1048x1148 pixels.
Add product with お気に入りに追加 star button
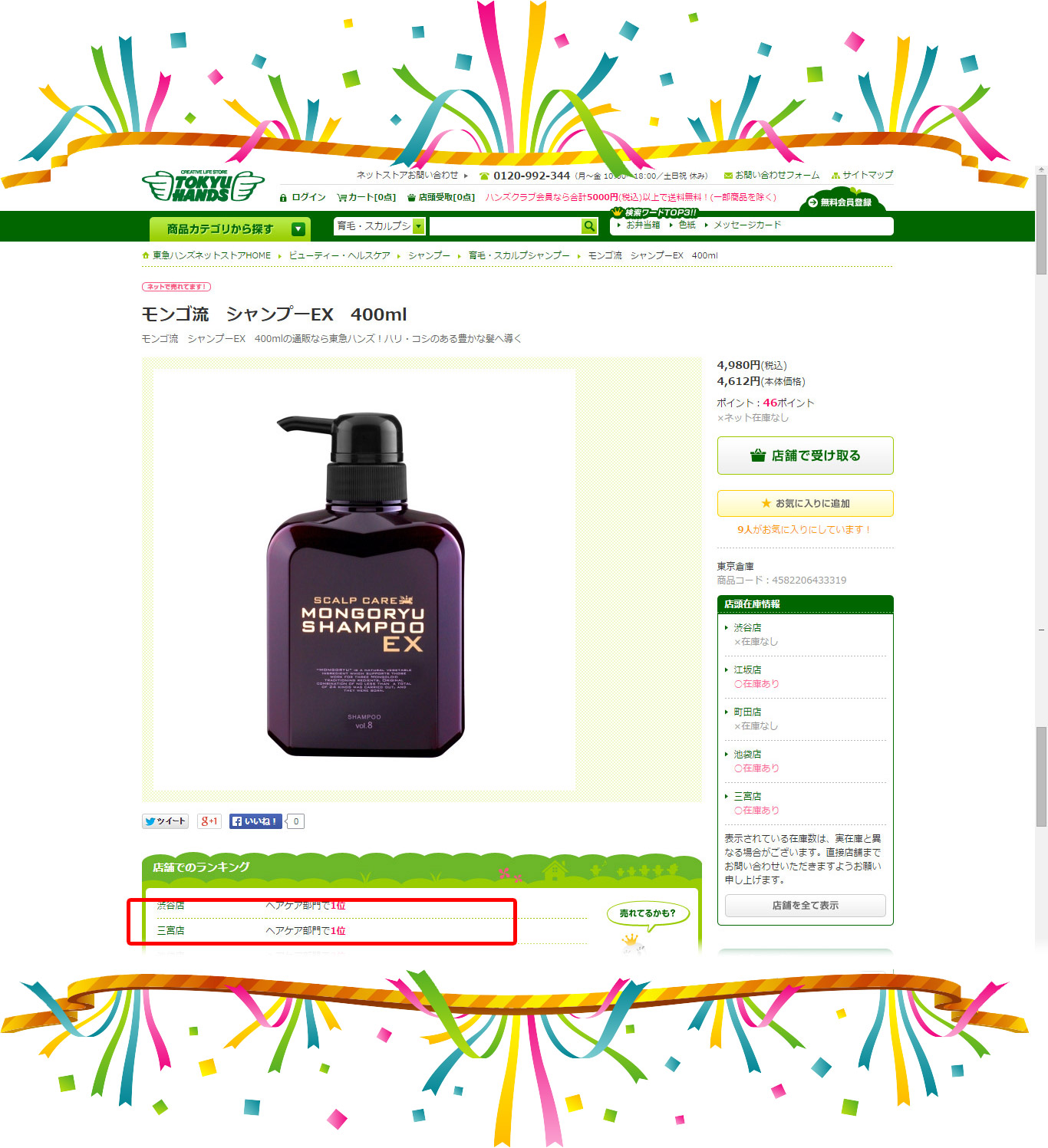pos(805,503)
